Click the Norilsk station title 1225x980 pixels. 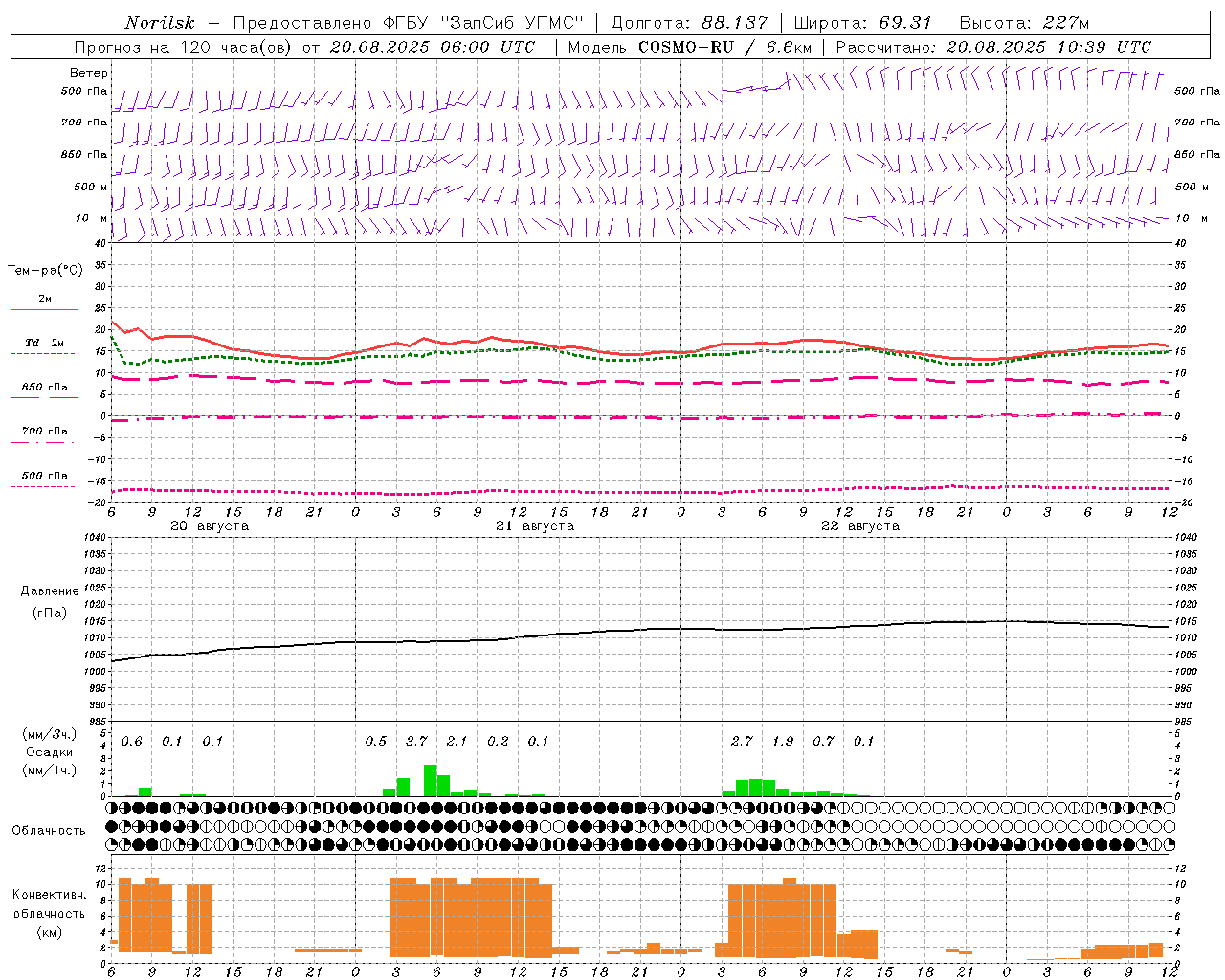pos(159,23)
